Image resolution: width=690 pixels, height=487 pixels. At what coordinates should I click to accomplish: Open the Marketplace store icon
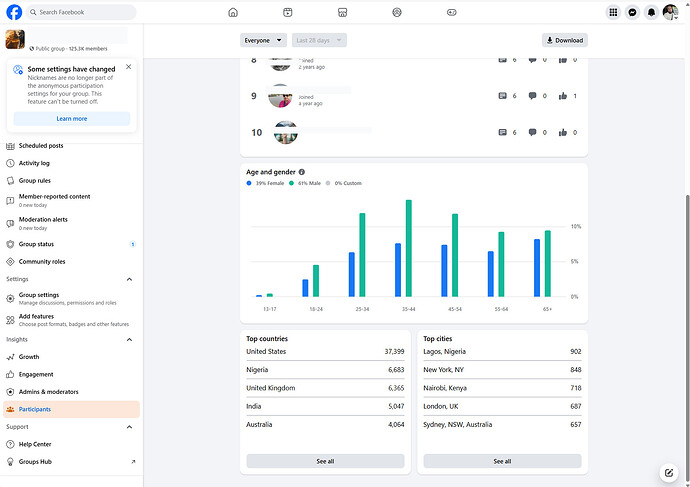[x=342, y=12]
